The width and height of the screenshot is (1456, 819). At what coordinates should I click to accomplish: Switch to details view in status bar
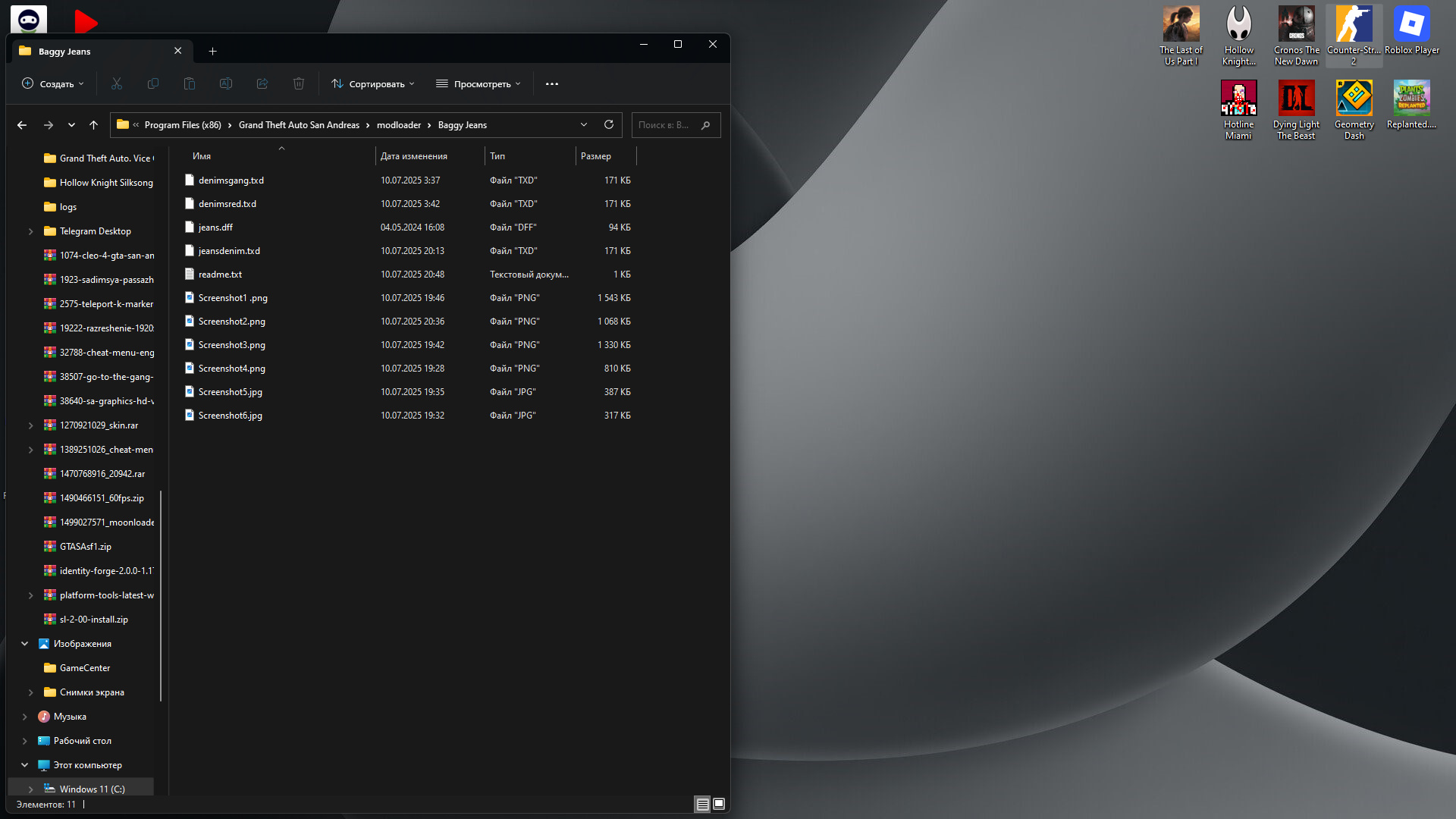pyautogui.click(x=702, y=804)
